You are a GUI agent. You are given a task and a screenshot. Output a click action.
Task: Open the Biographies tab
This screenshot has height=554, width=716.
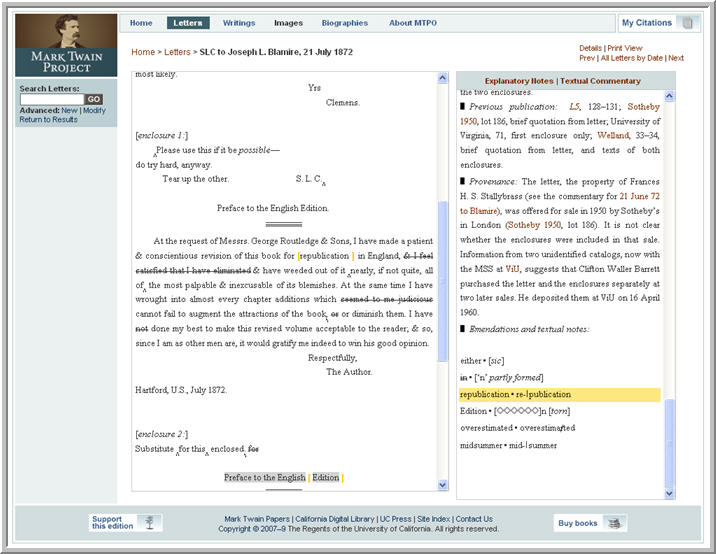pyautogui.click(x=345, y=23)
